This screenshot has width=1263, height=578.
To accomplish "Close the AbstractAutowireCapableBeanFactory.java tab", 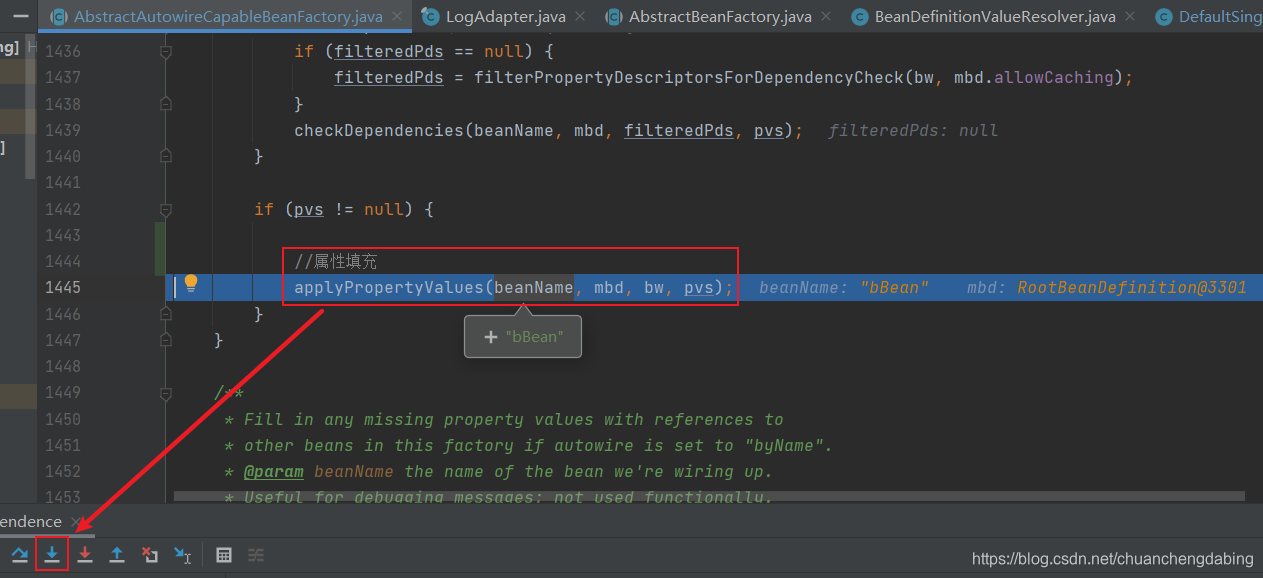I will 397,17.
